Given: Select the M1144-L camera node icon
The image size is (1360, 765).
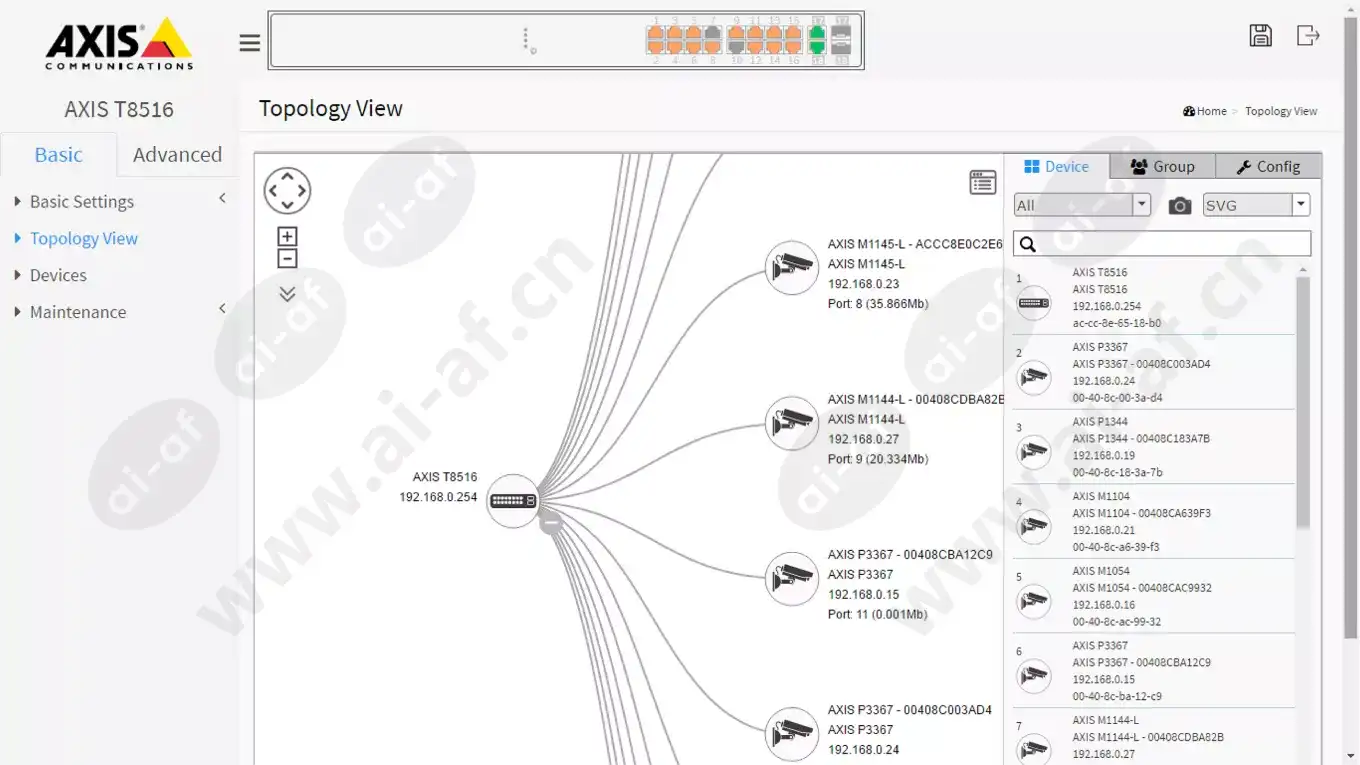Looking at the screenshot, I should coord(792,423).
